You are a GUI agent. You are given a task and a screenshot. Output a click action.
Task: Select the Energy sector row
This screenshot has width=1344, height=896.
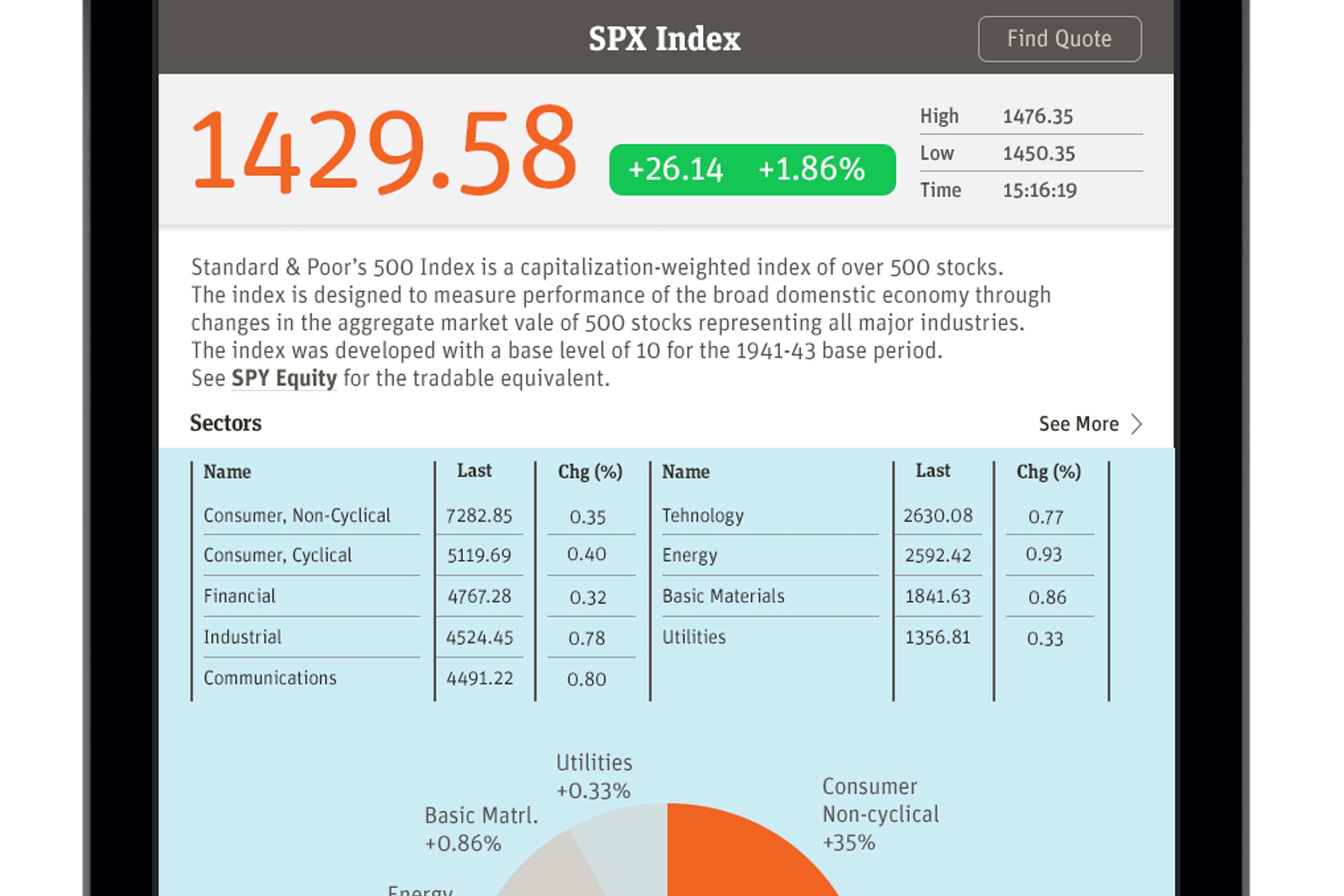click(x=689, y=556)
